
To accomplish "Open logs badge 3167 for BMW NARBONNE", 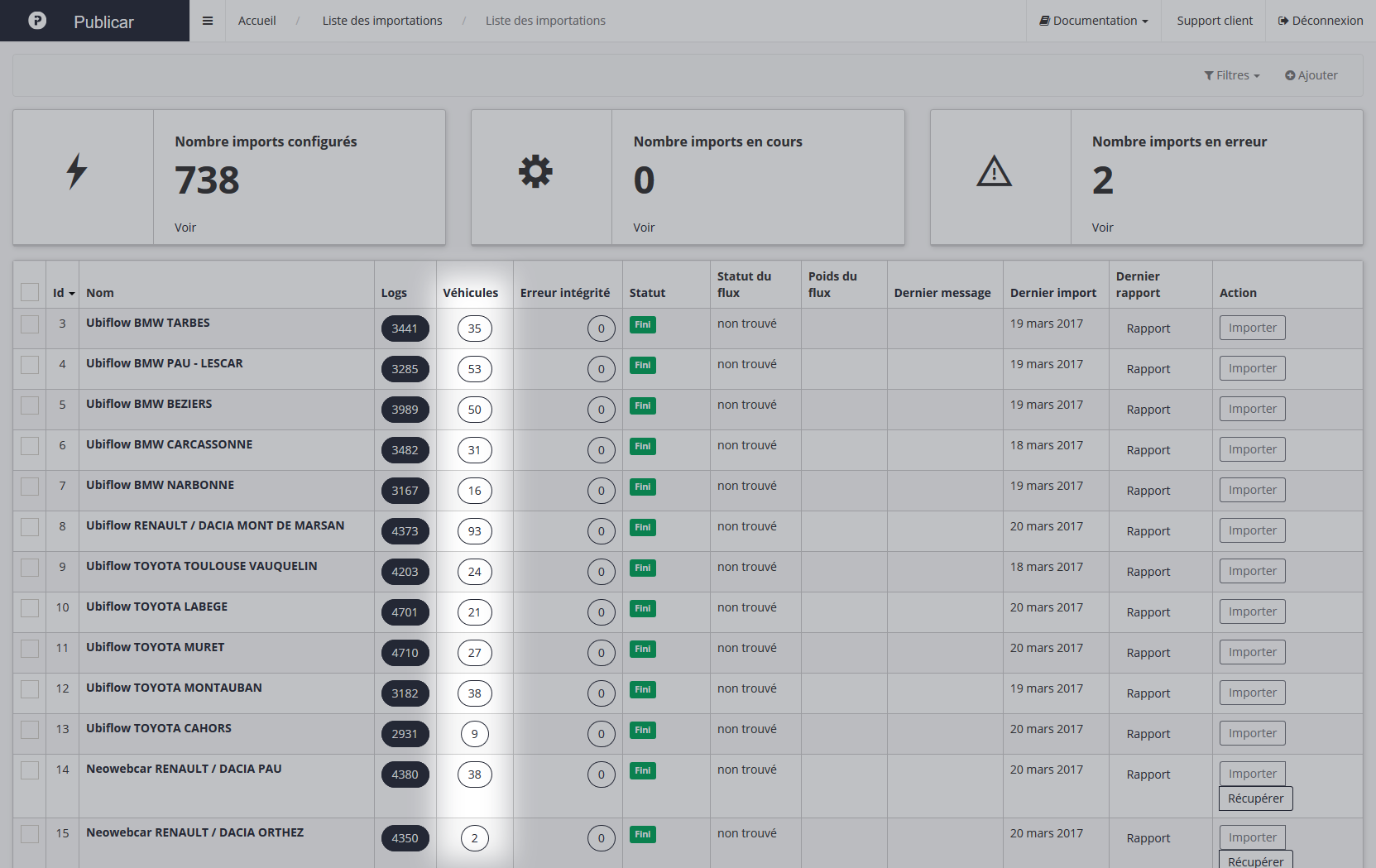I will click(x=405, y=491).
